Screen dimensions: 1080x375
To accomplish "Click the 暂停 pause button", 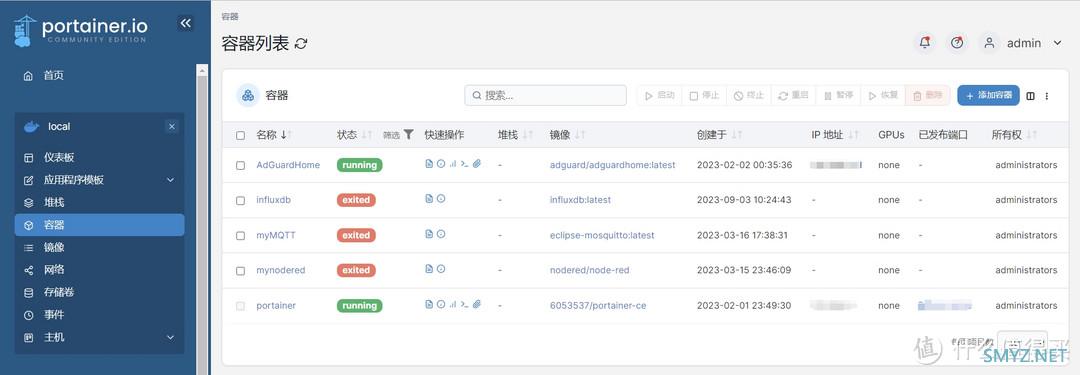I will pos(838,96).
